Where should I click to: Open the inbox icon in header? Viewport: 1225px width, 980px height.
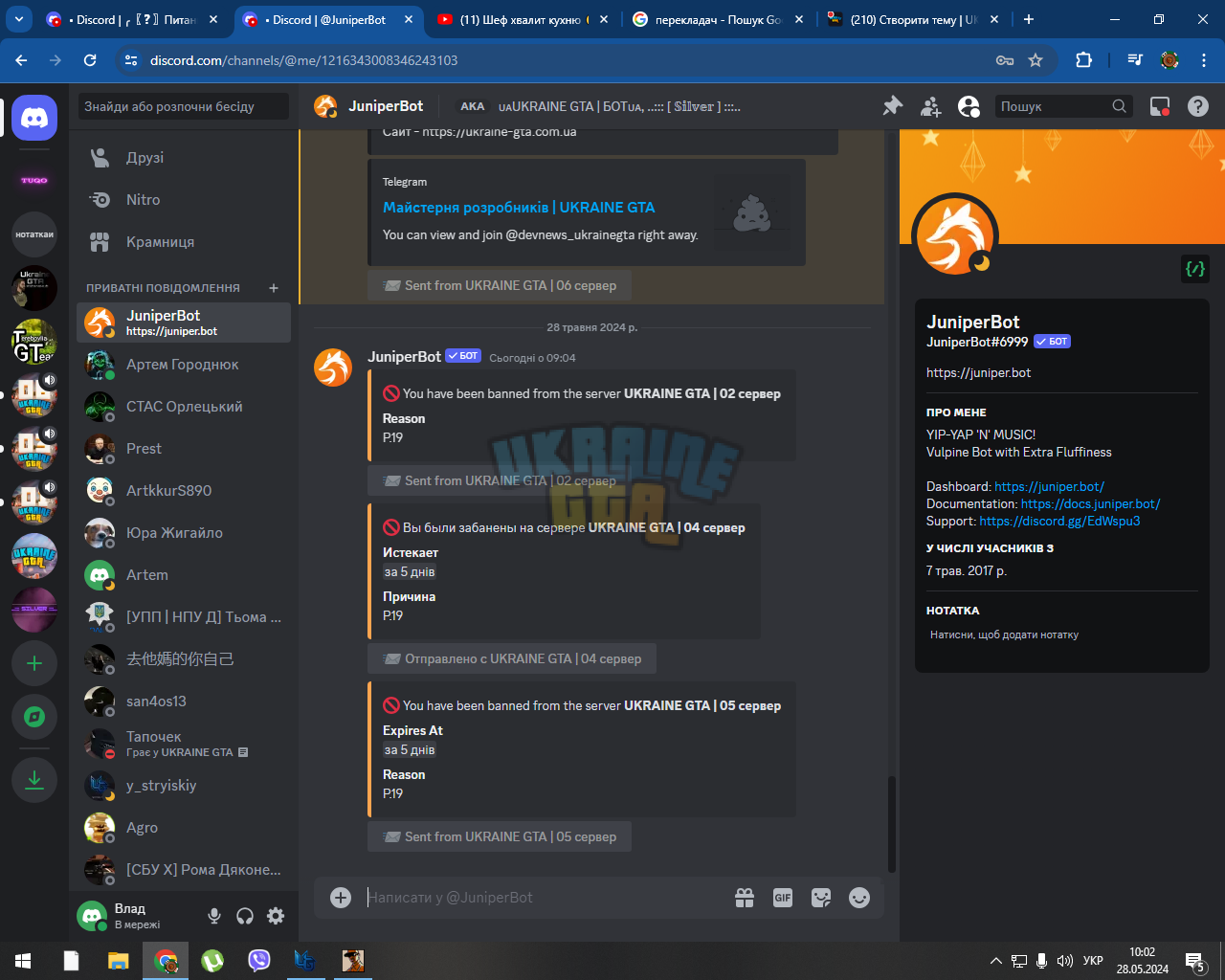pyautogui.click(x=1160, y=106)
